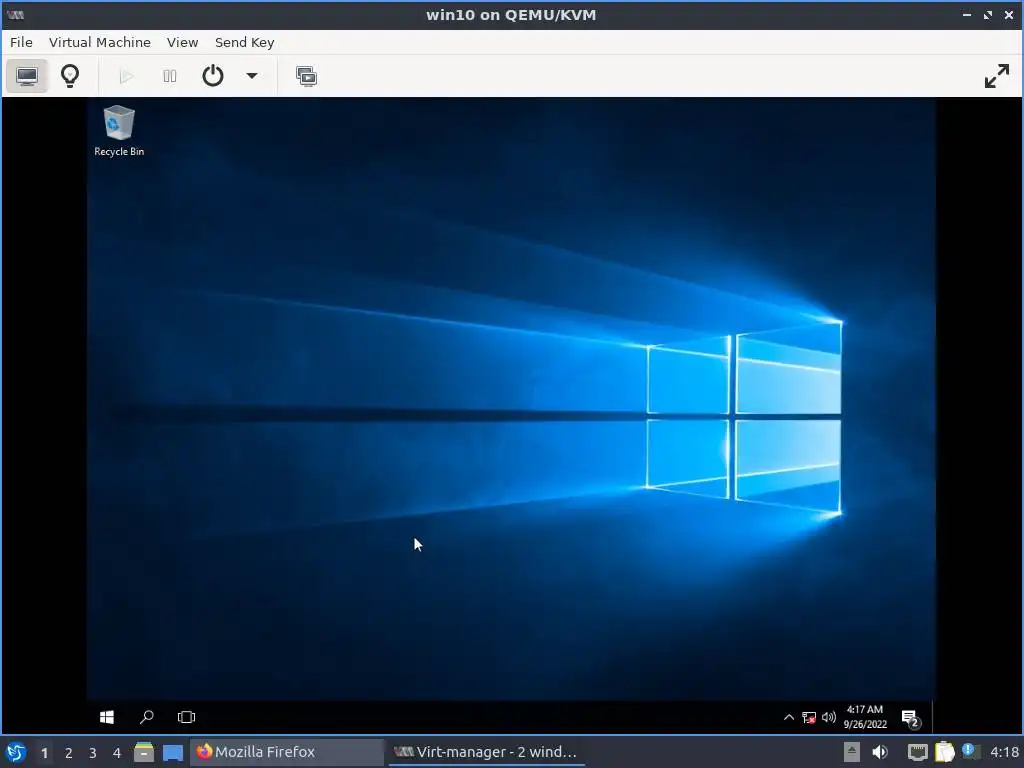Open the Lubuntu application menu

coord(16,752)
